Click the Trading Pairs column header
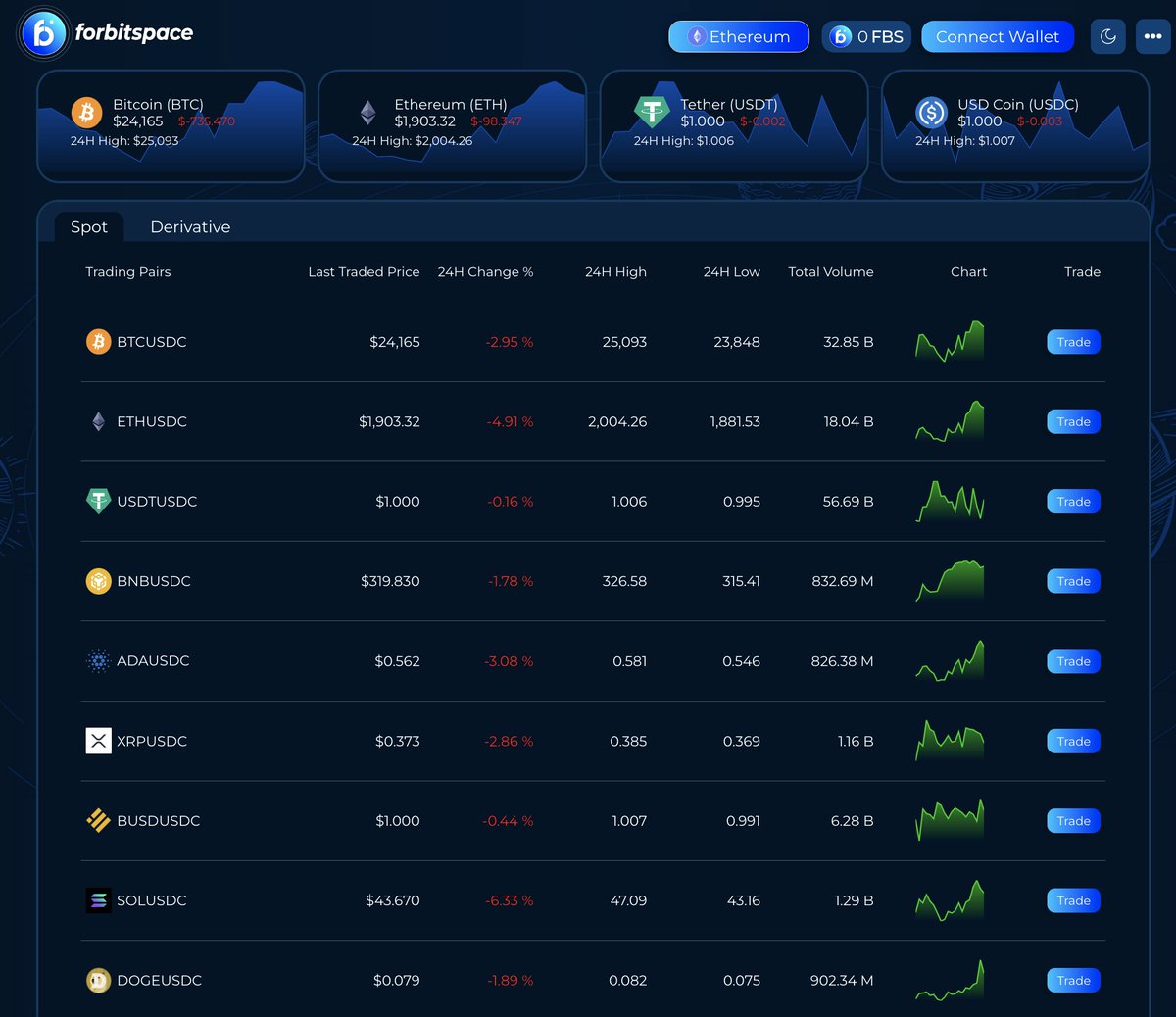 [127, 272]
